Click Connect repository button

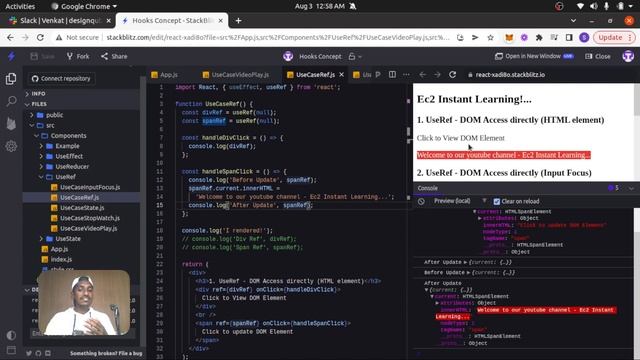click(x=61, y=78)
